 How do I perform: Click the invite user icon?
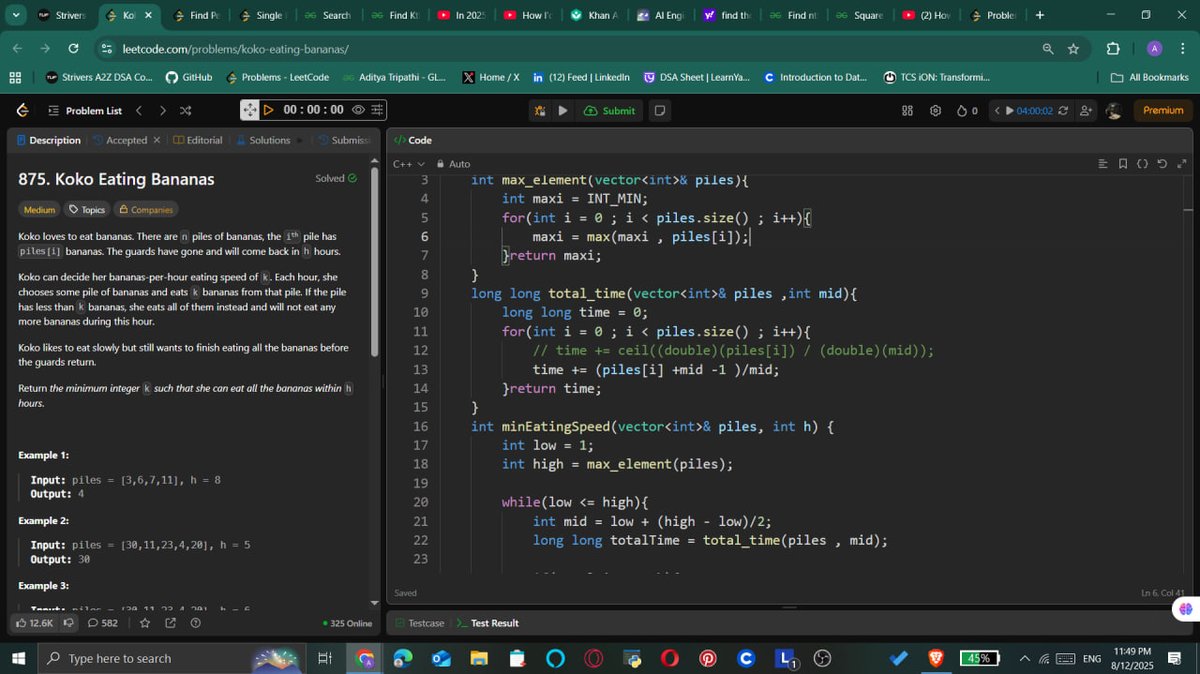point(1086,111)
